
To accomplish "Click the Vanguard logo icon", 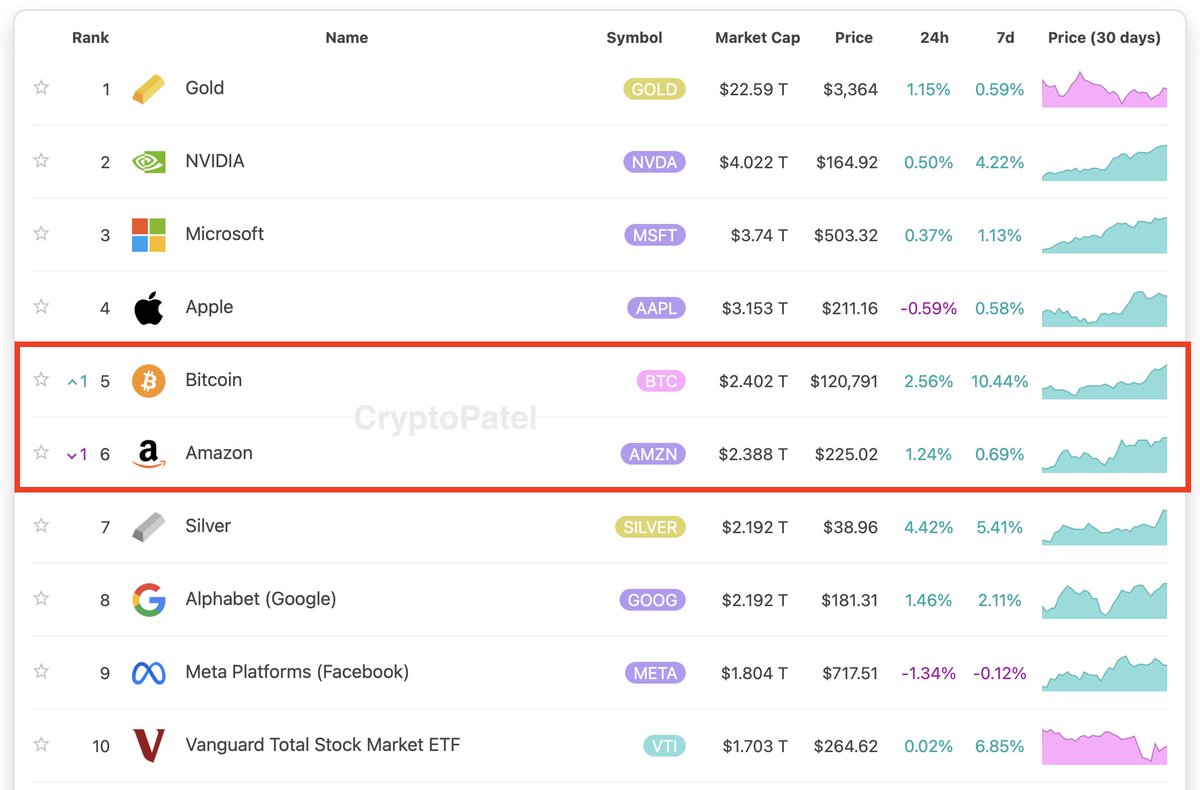I will [149, 746].
